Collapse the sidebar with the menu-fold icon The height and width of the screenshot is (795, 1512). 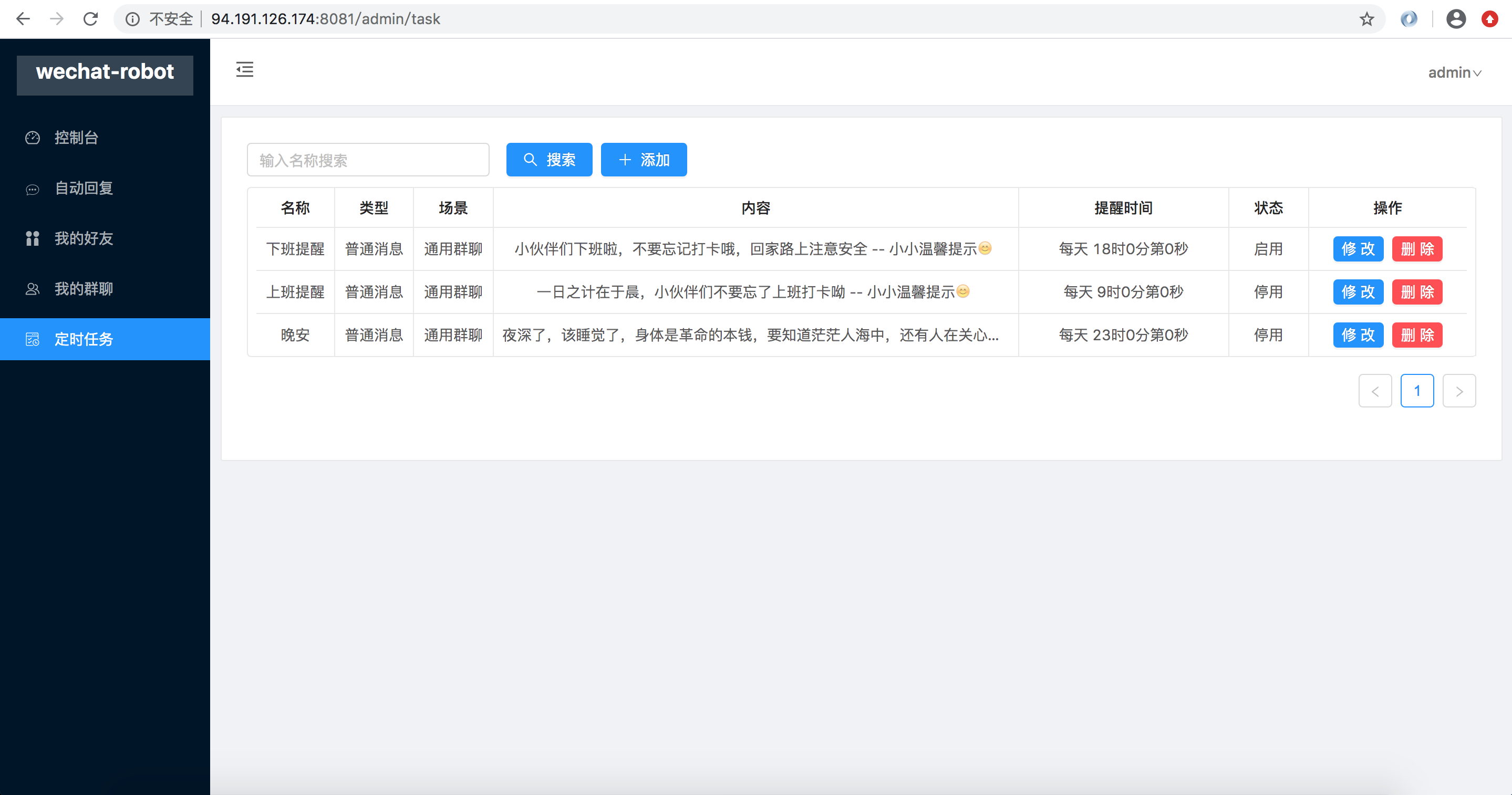click(245, 70)
